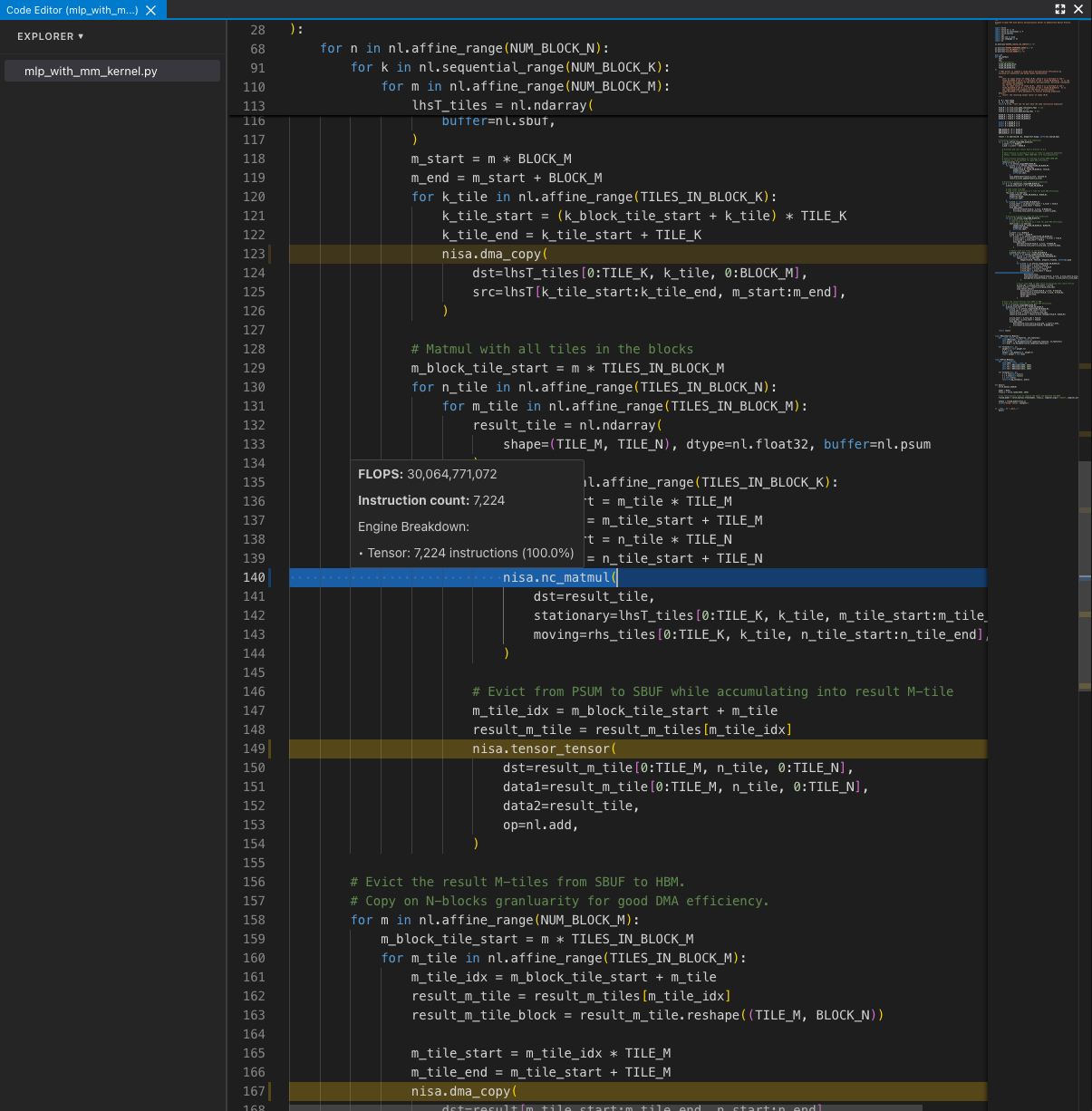
Task: Click the vertical scrollbar thumb
Action: pos(1085,578)
